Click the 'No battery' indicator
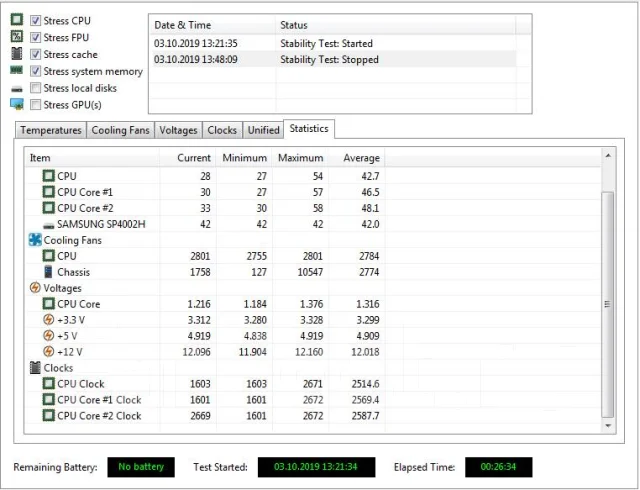The image size is (640, 490). (x=141, y=467)
